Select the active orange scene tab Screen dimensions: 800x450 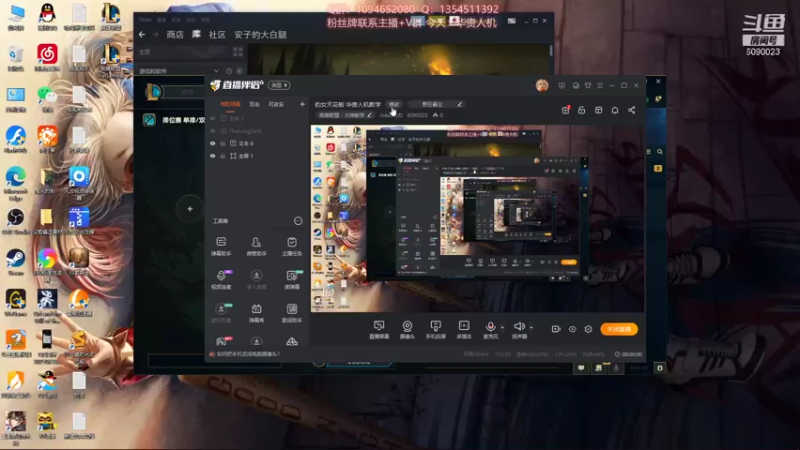(230, 104)
